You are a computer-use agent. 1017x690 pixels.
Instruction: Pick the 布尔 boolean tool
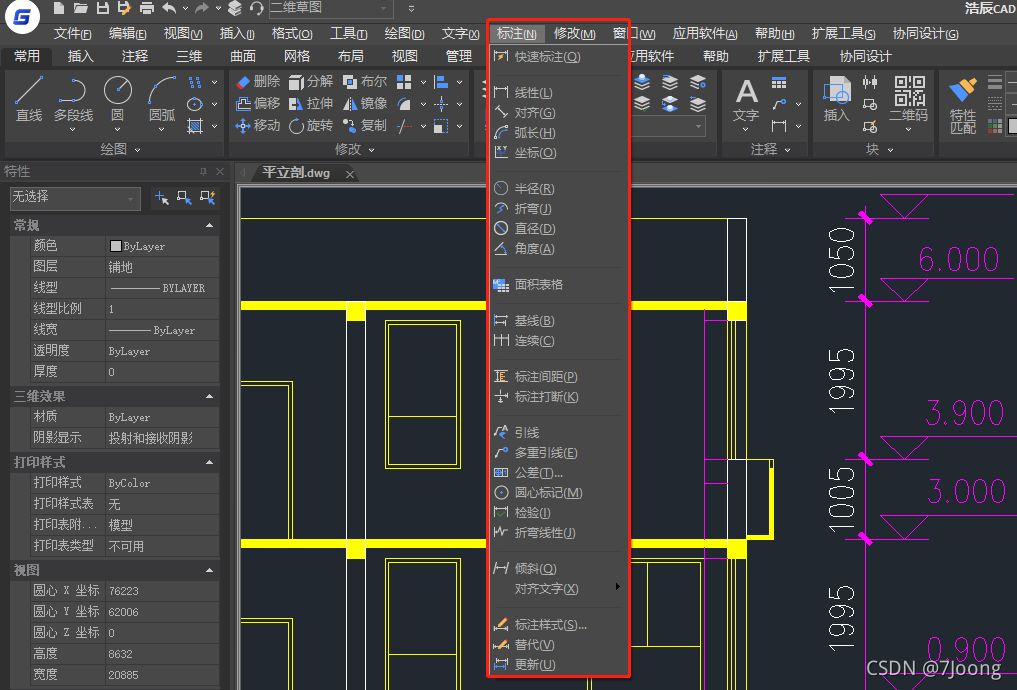tap(365, 82)
